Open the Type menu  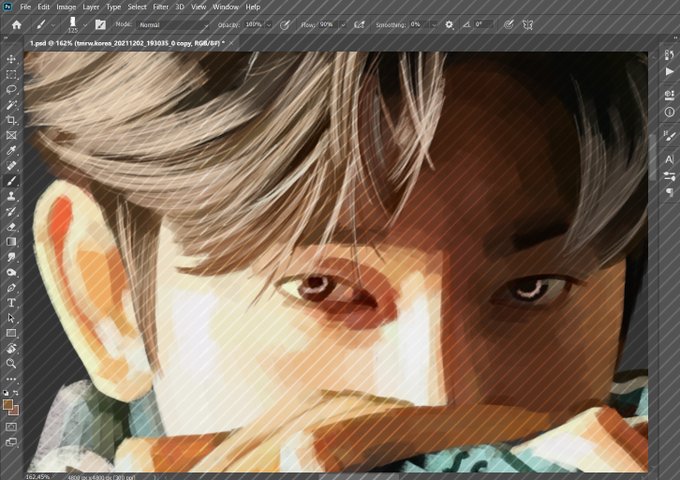point(113,7)
